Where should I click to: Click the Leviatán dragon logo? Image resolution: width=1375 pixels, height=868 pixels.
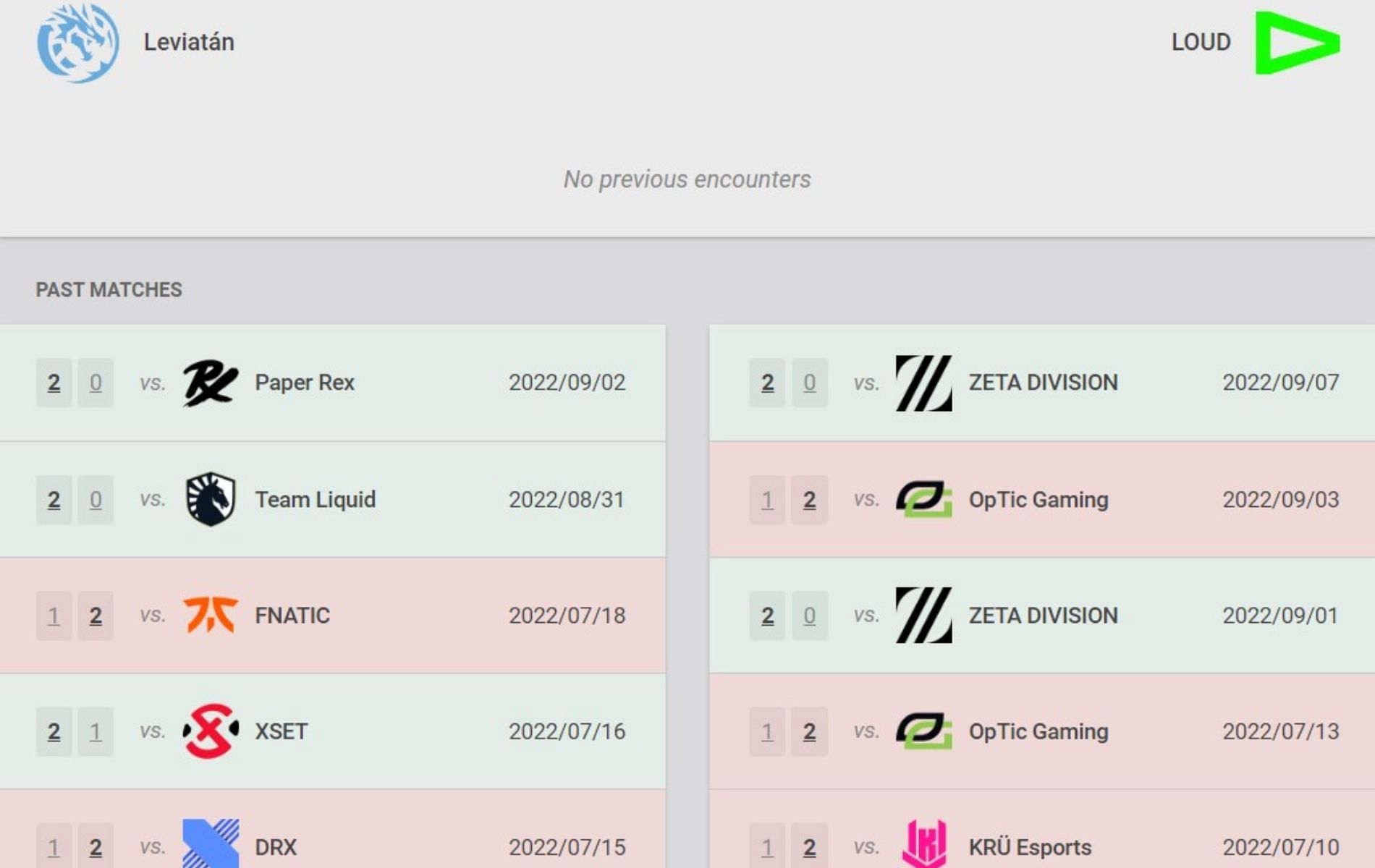78,42
